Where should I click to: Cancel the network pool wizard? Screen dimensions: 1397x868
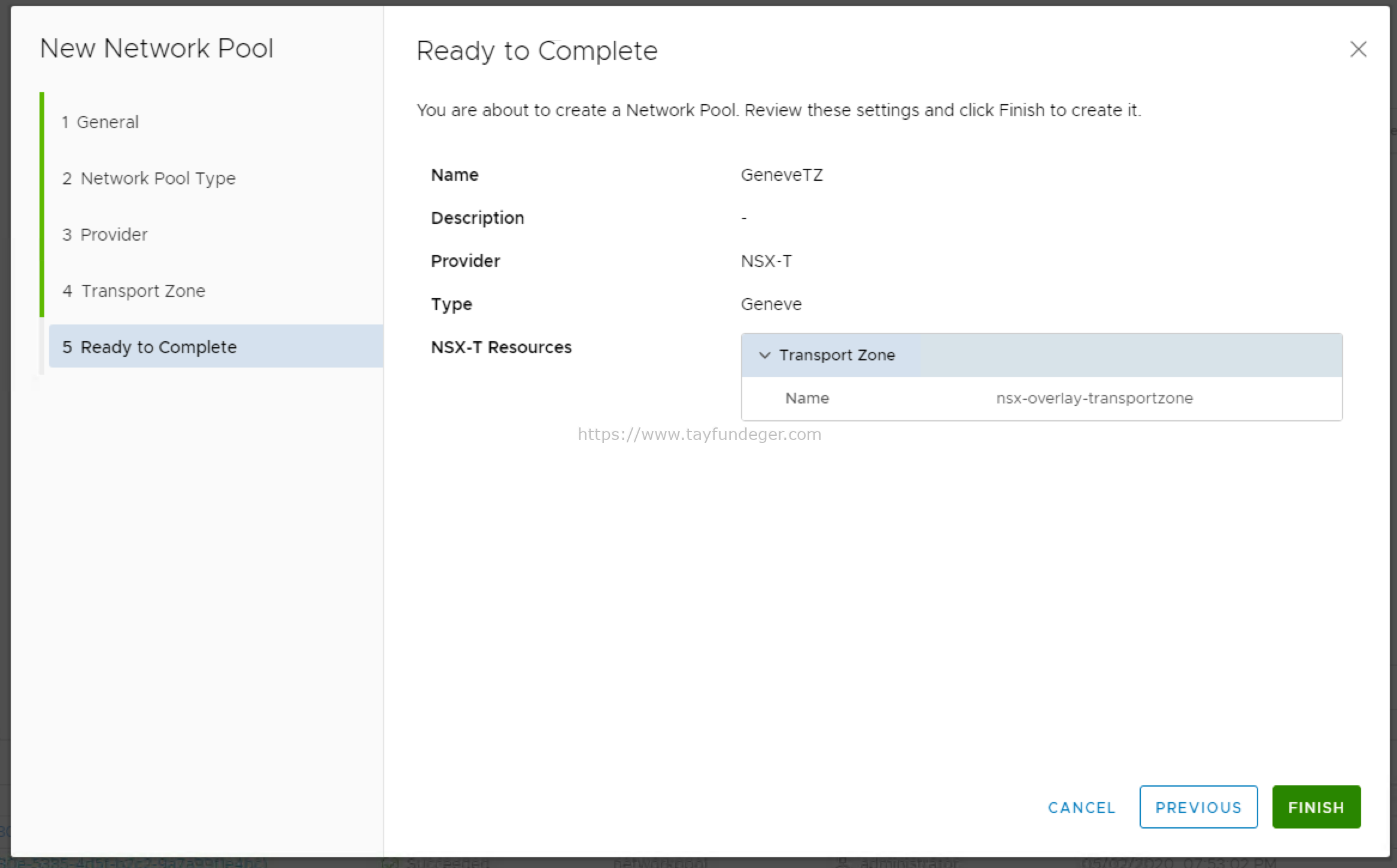tap(1082, 808)
